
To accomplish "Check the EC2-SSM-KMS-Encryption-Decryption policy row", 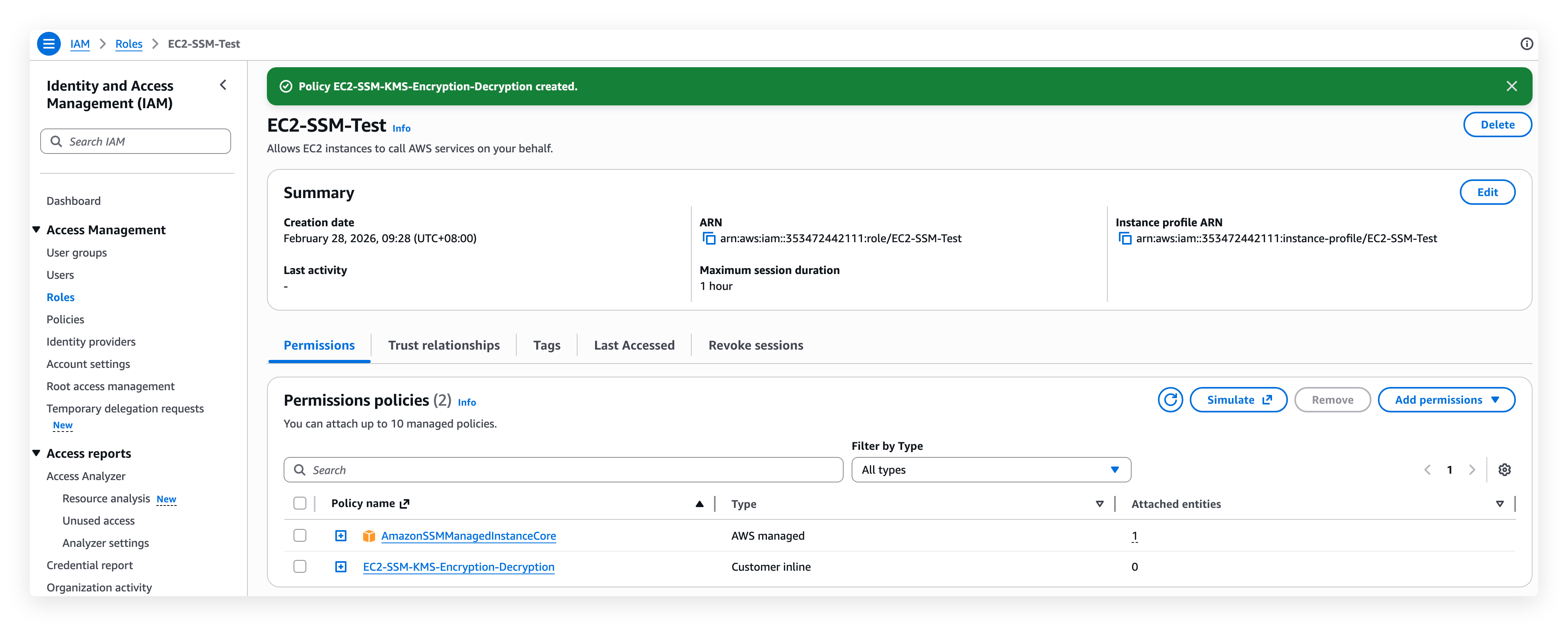I will [x=300, y=566].
